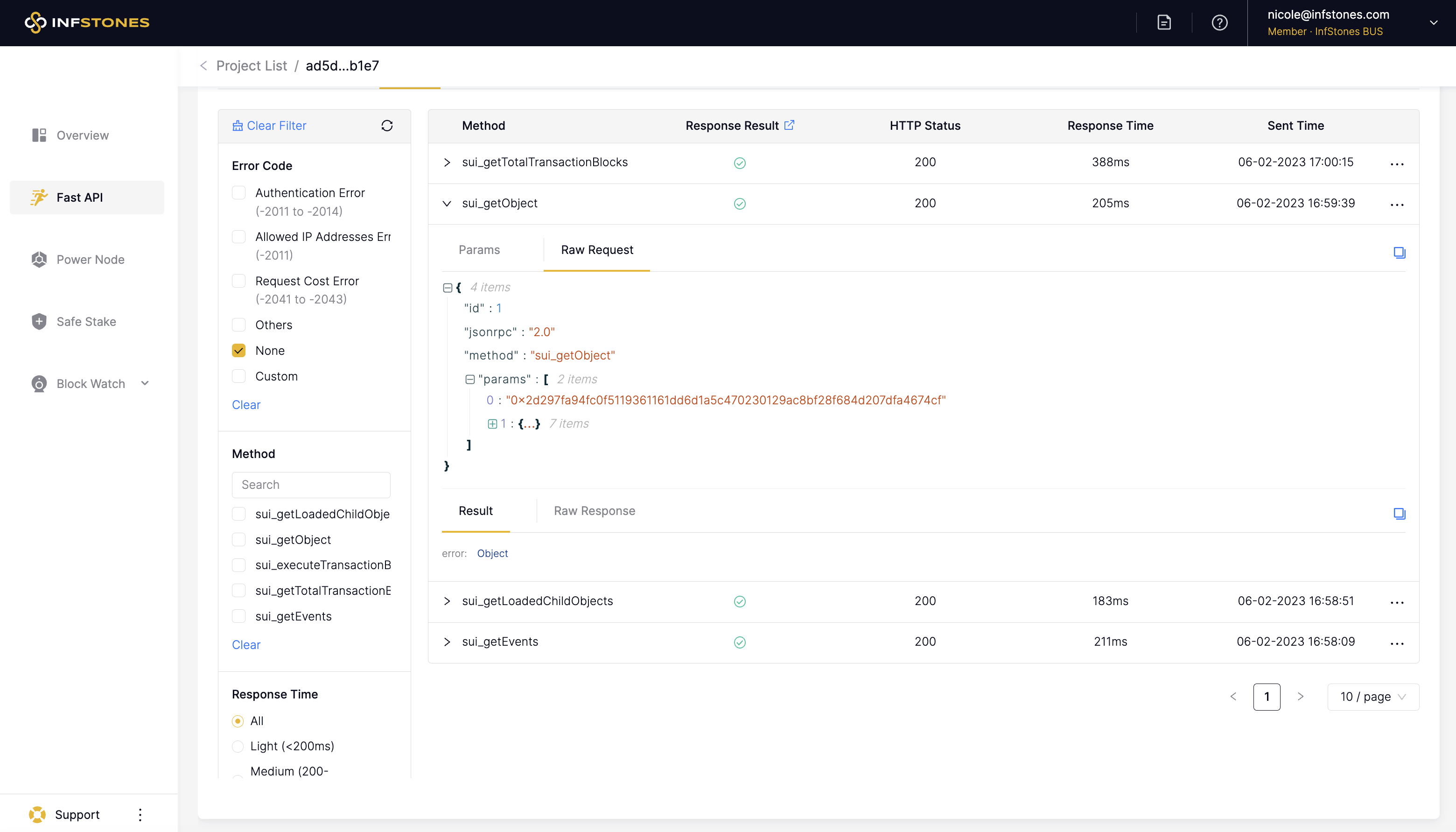Open the 10 / page dropdown

pos(1372,697)
